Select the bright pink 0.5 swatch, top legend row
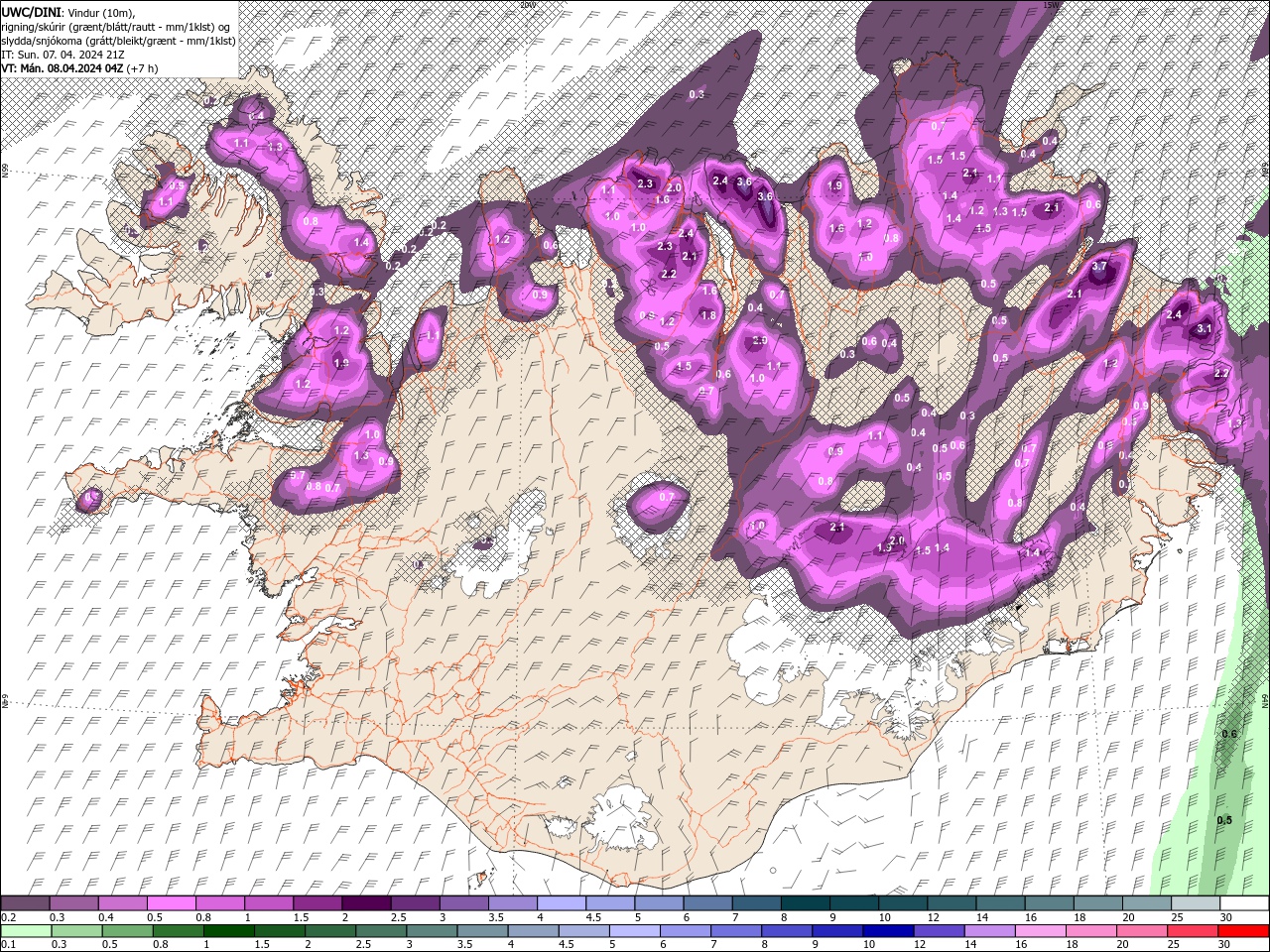Image resolution: width=1270 pixels, height=952 pixels. (172, 903)
